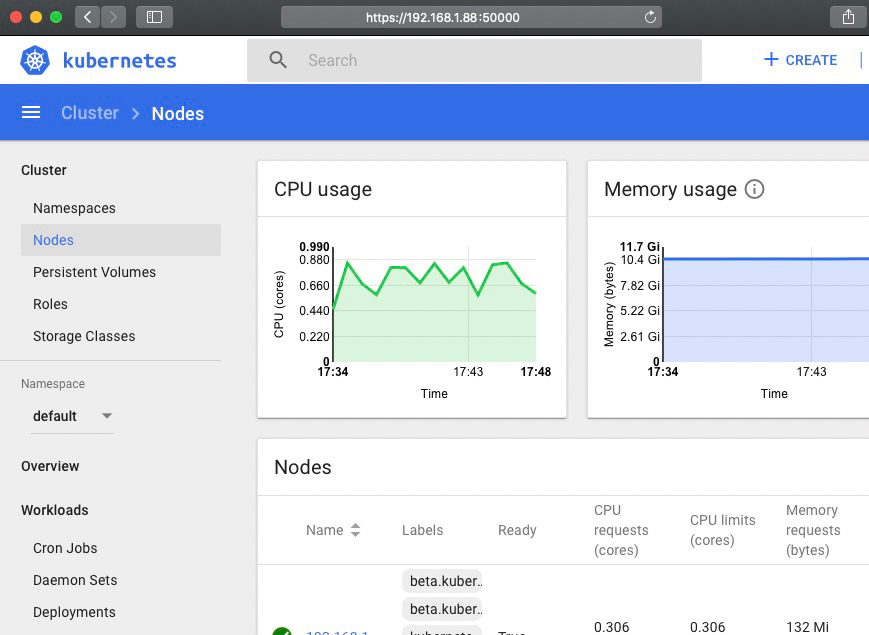869x635 pixels.
Task: Click the 17:48 time label on CPU chart
Action: coord(535,372)
